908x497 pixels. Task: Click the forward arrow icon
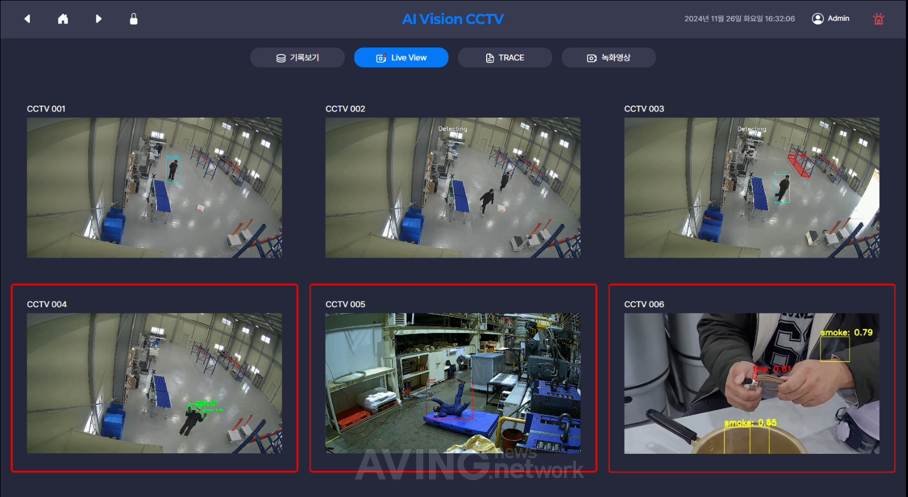(x=98, y=19)
